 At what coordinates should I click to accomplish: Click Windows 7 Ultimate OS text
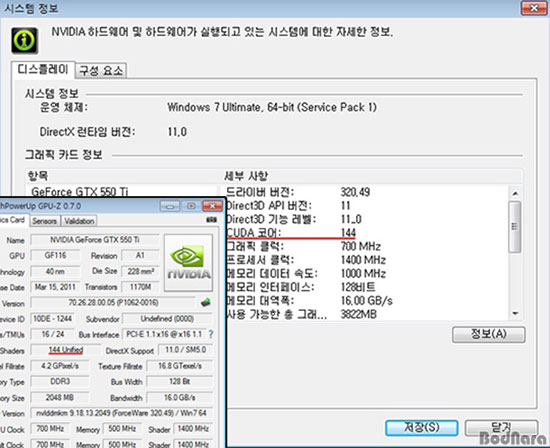point(272,107)
